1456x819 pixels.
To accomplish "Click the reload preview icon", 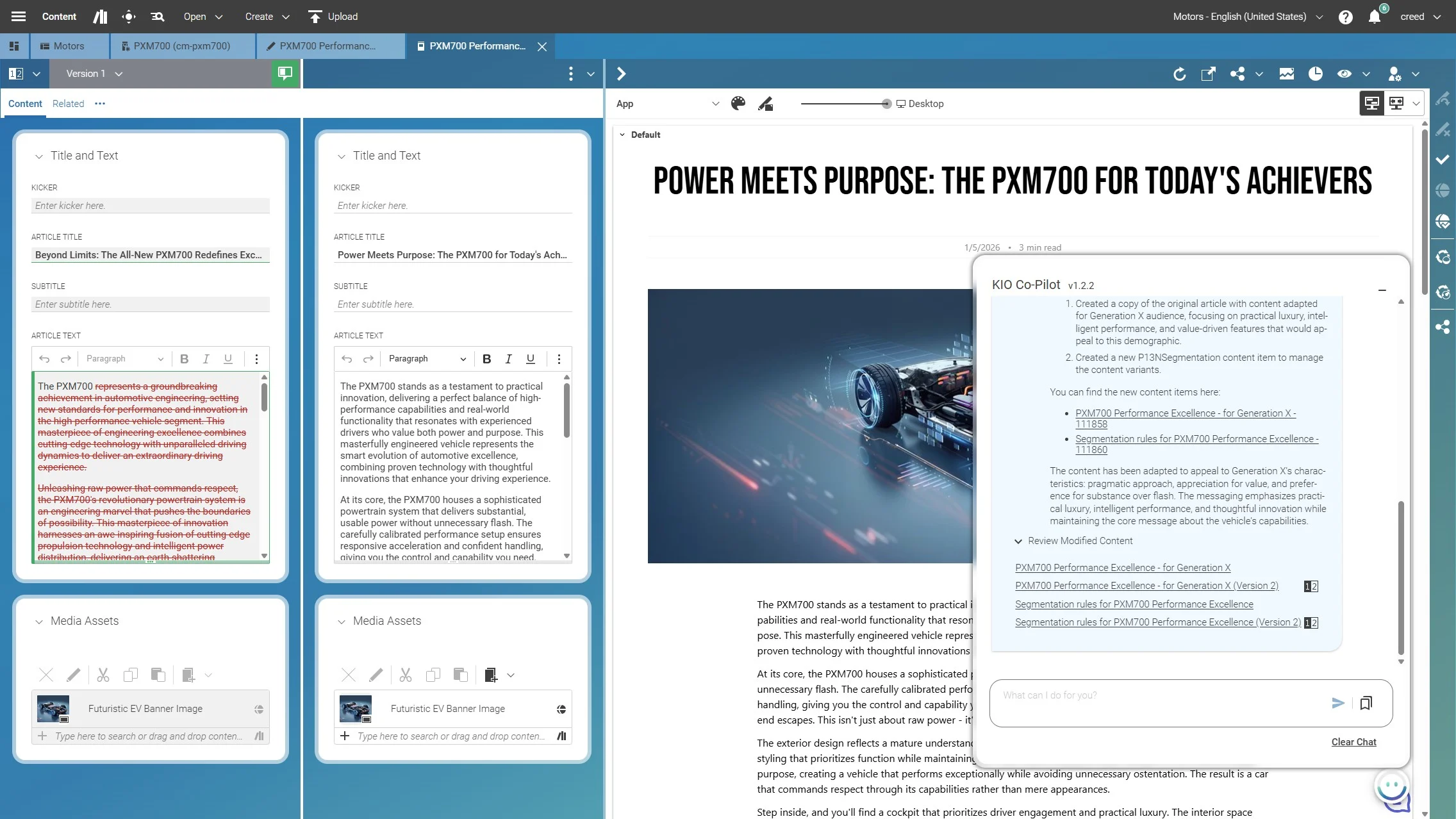I will (x=1179, y=74).
